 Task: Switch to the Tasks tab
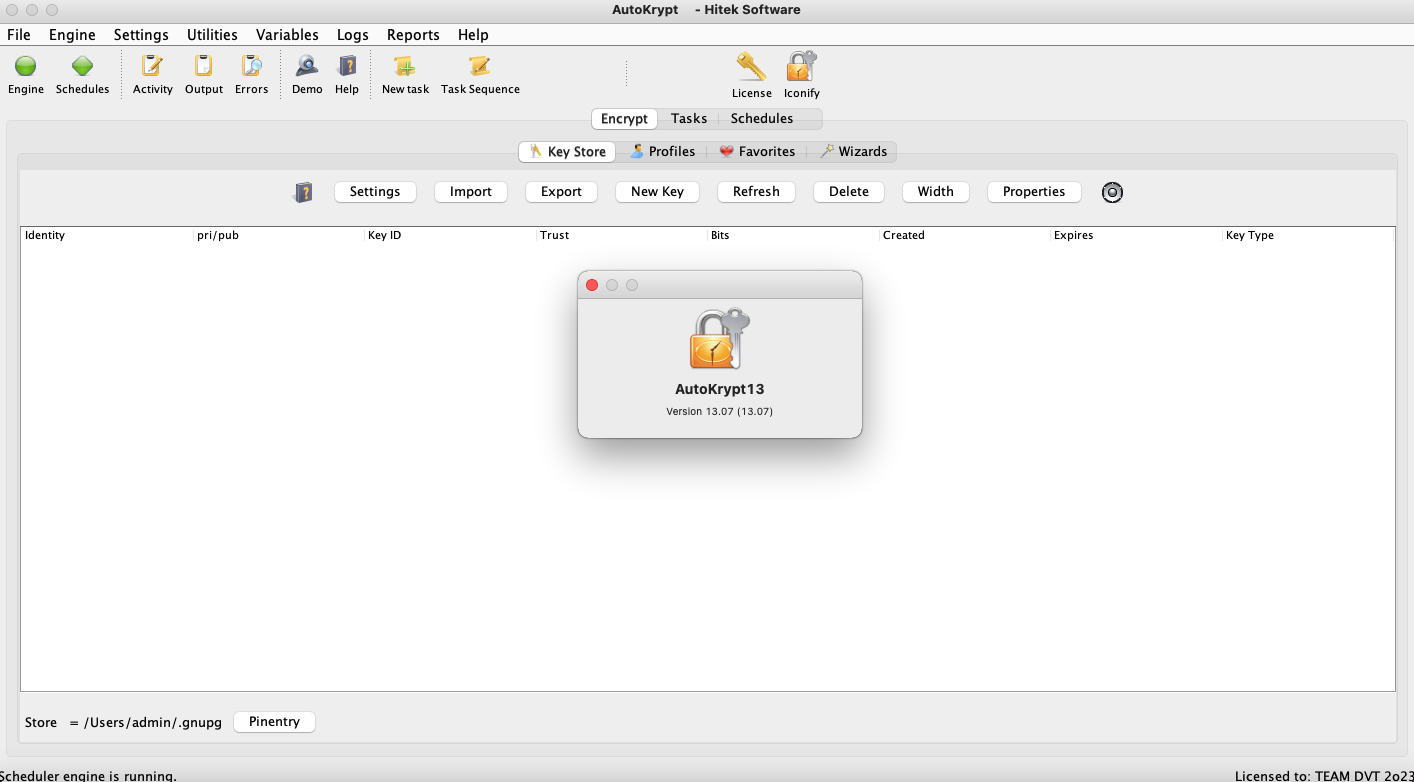(x=689, y=119)
